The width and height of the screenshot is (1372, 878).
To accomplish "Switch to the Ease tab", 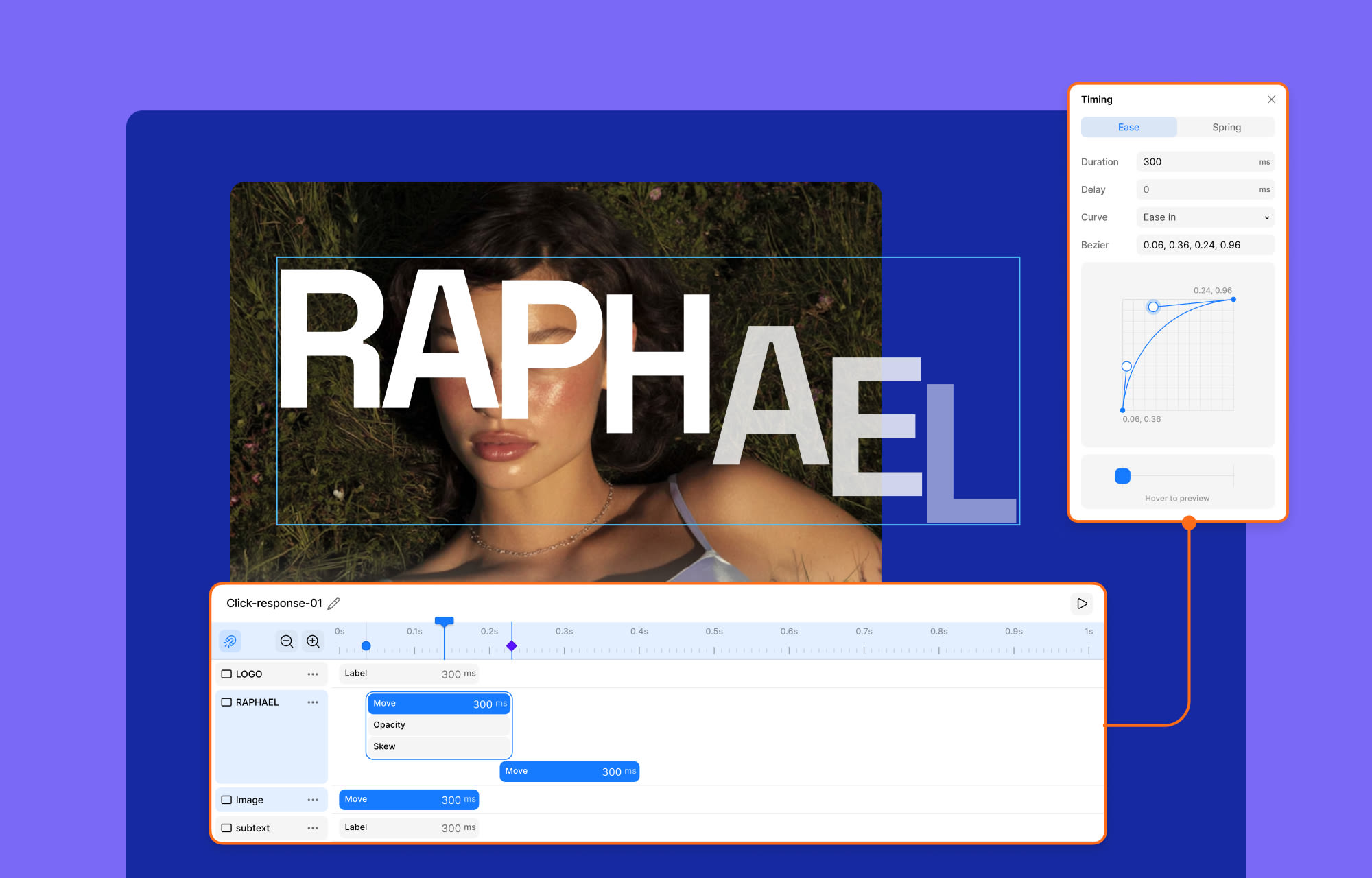I will (1129, 127).
